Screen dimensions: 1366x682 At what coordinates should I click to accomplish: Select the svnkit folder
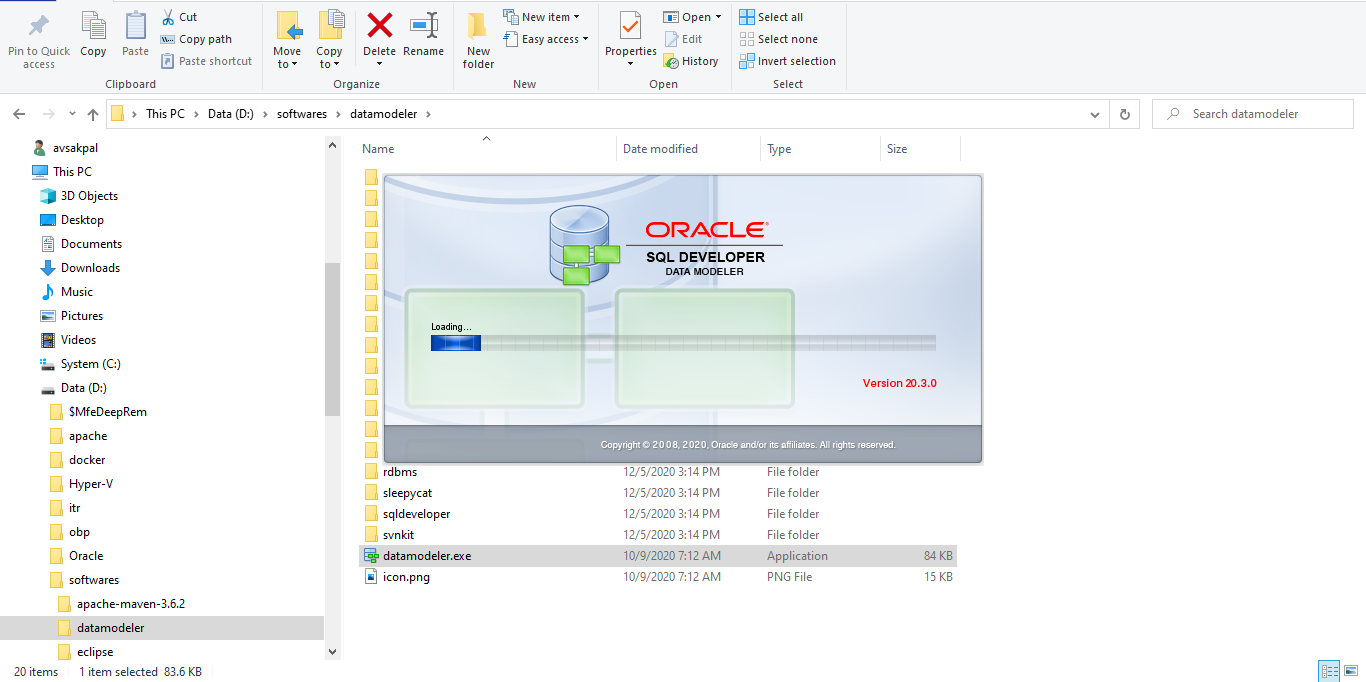398,535
